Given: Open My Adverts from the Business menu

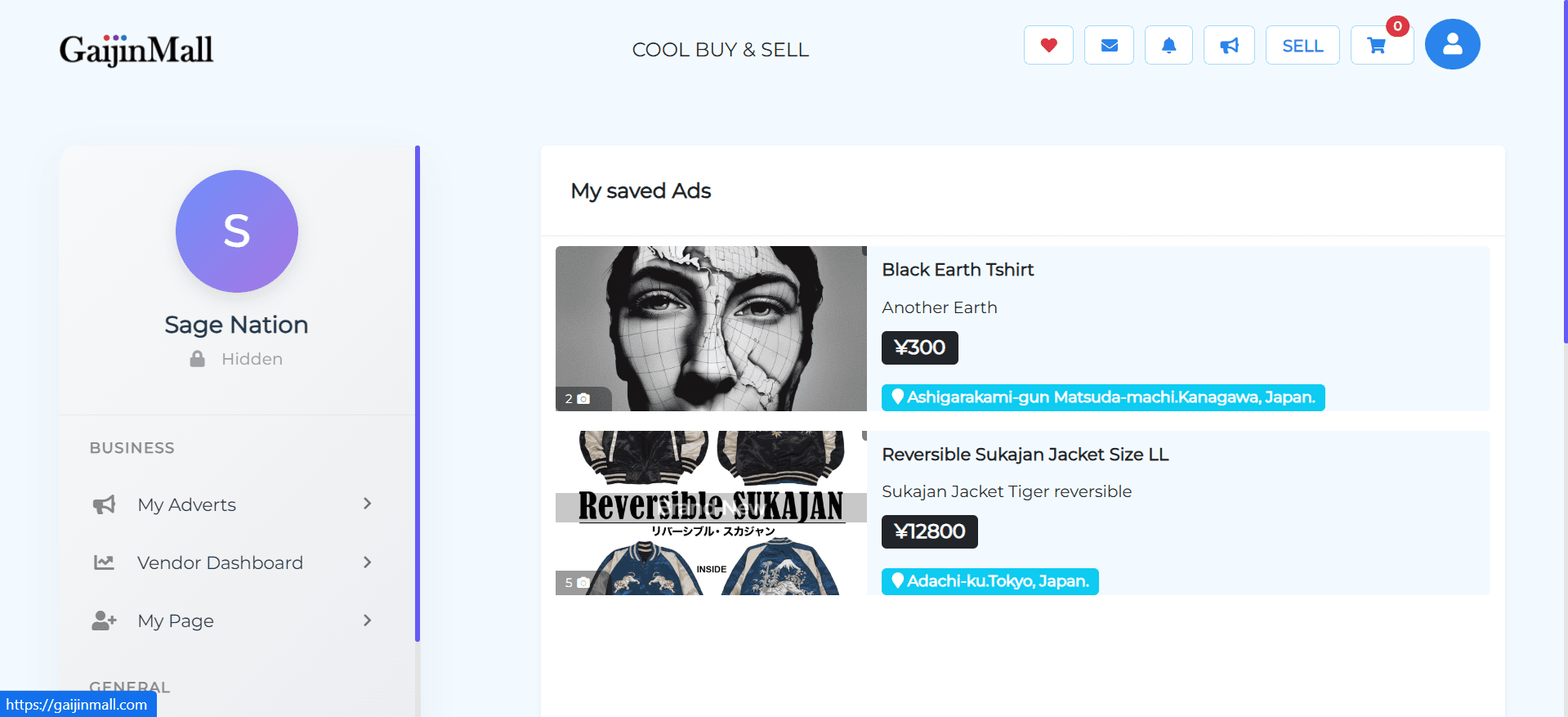Looking at the screenshot, I should [186, 504].
